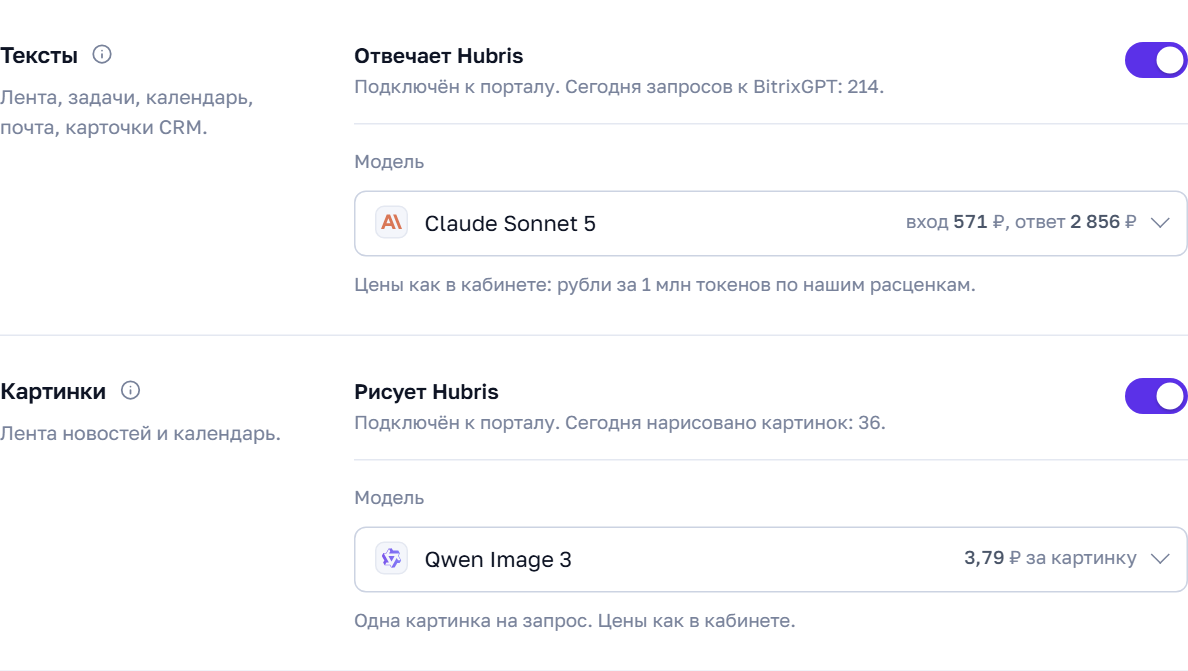1188x671 pixels.
Task: Click the Qwen logo icon of Qwen Image 3
Action: coord(392,559)
